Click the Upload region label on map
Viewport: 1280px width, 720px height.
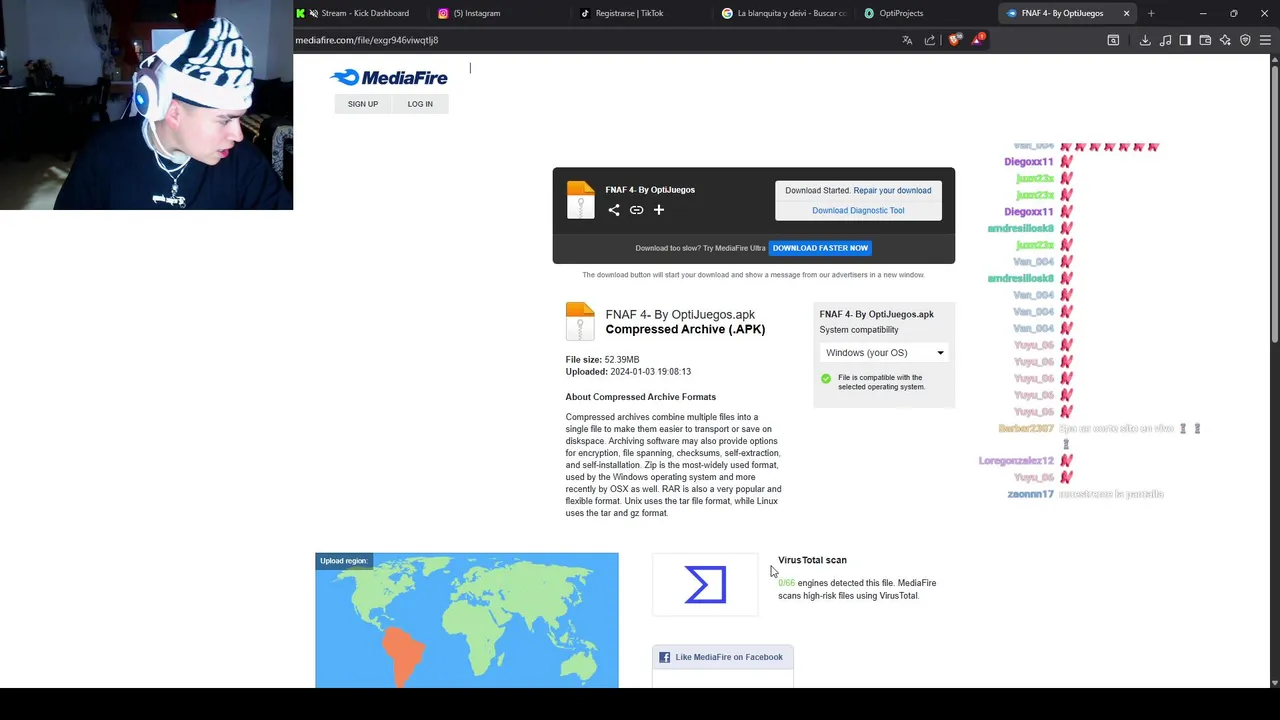coord(344,561)
